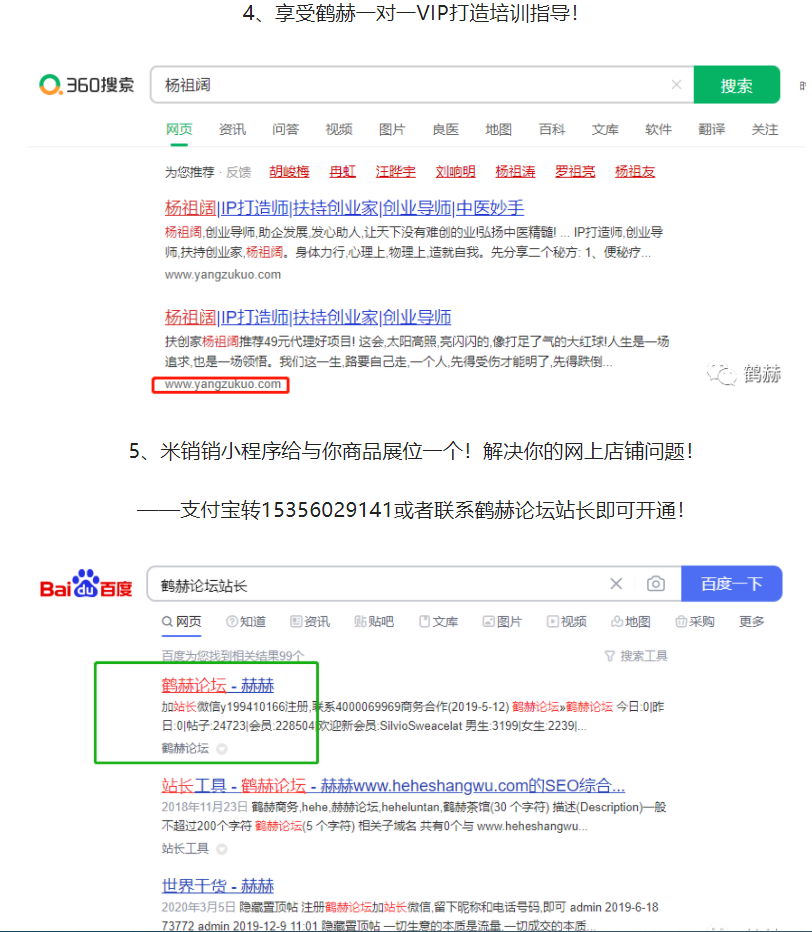Clear the Baidu search query
This screenshot has height=932, width=812.
pyautogui.click(x=616, y=584)
